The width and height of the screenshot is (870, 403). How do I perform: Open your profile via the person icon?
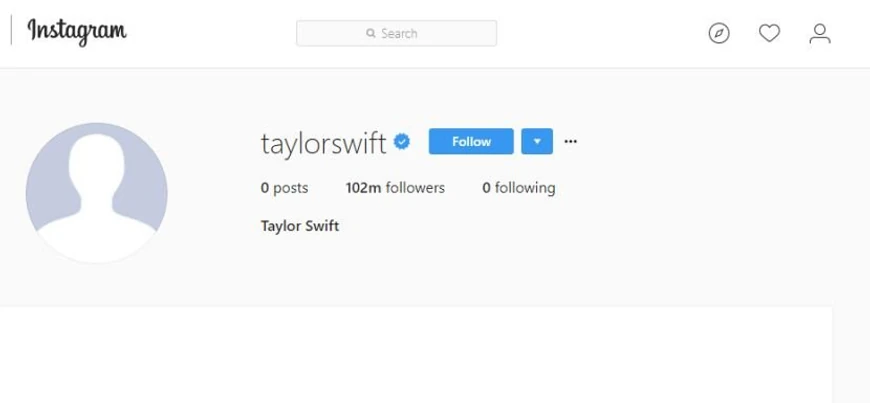820,33
